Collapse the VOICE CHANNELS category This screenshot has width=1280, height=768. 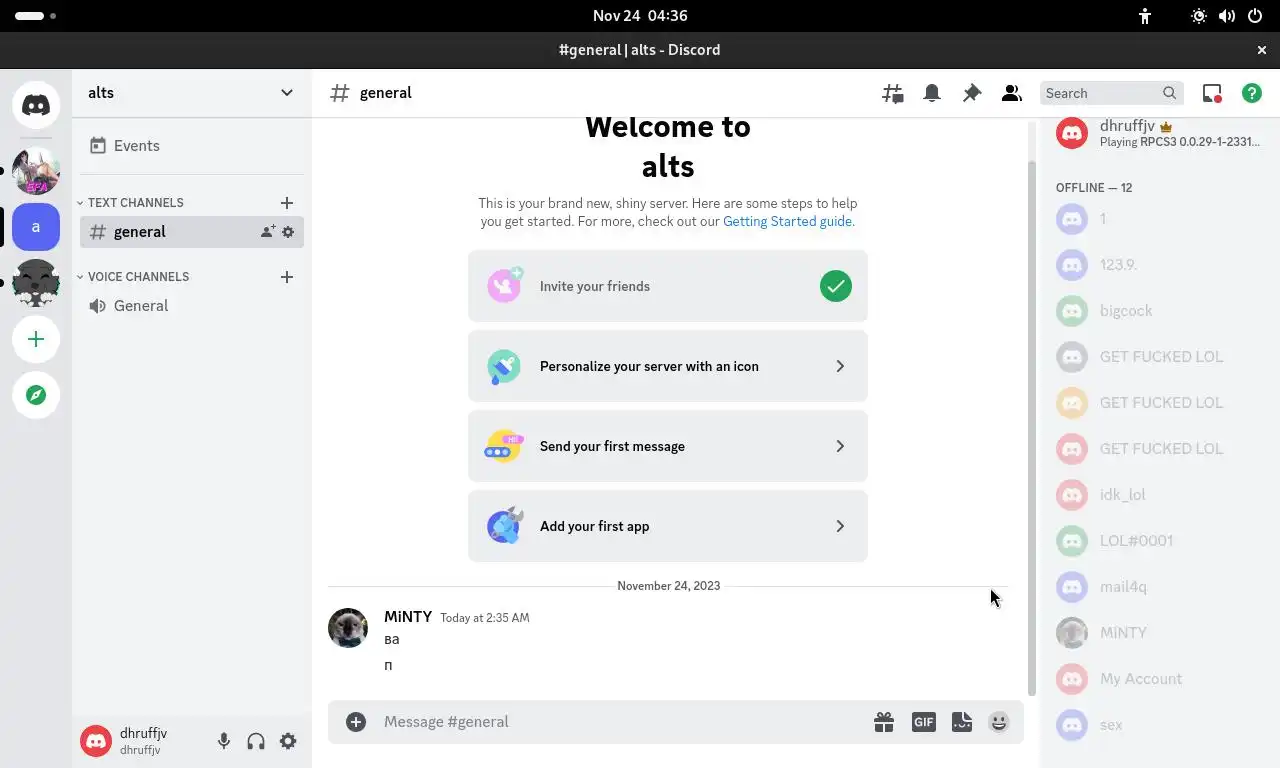[133, 277]
